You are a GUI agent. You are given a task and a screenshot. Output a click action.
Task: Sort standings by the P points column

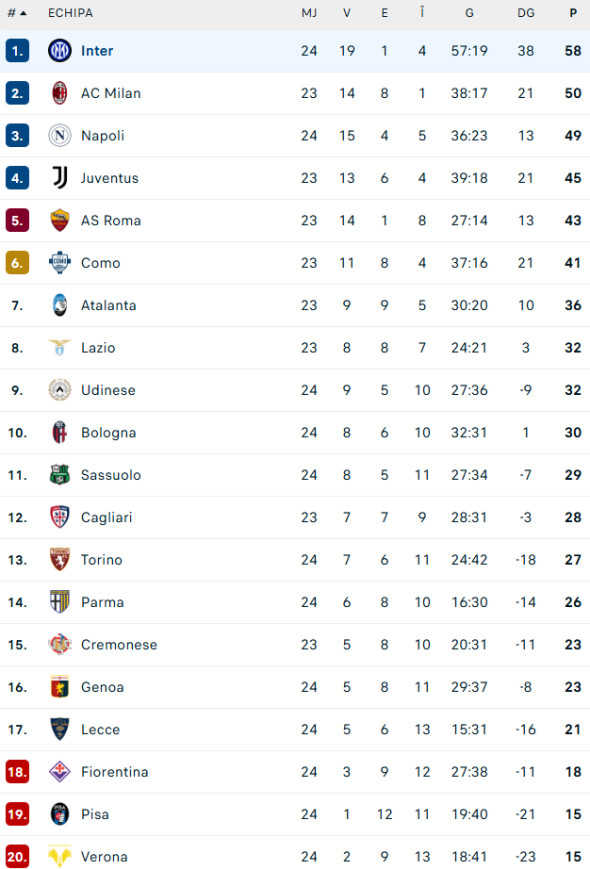(572, 13)
